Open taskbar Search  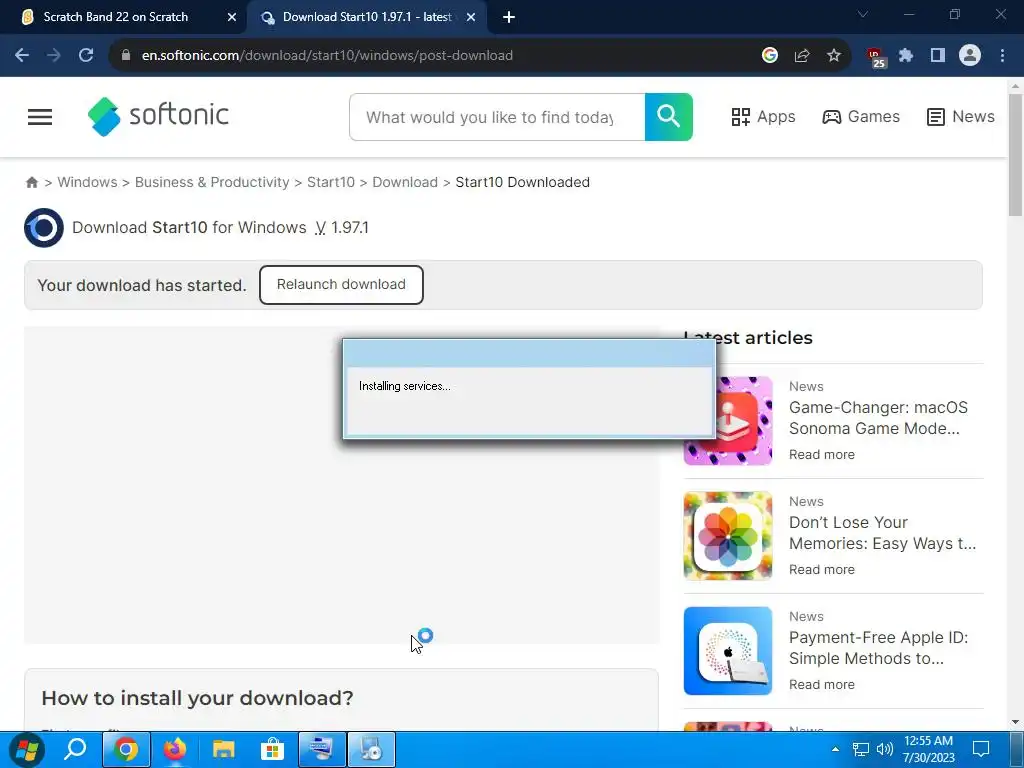tap(75, 749)
